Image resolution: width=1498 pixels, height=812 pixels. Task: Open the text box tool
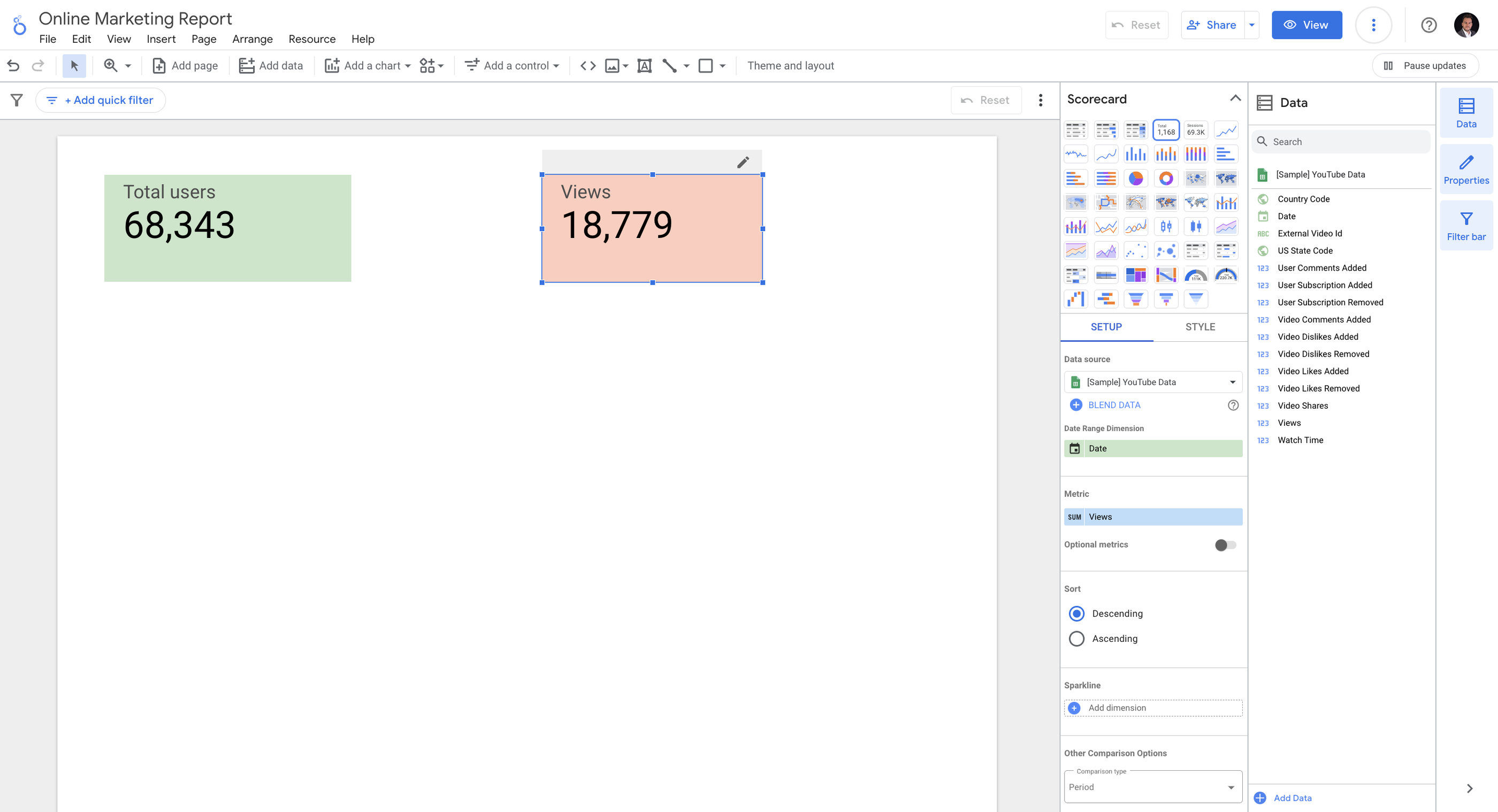(x=644, y=65)
